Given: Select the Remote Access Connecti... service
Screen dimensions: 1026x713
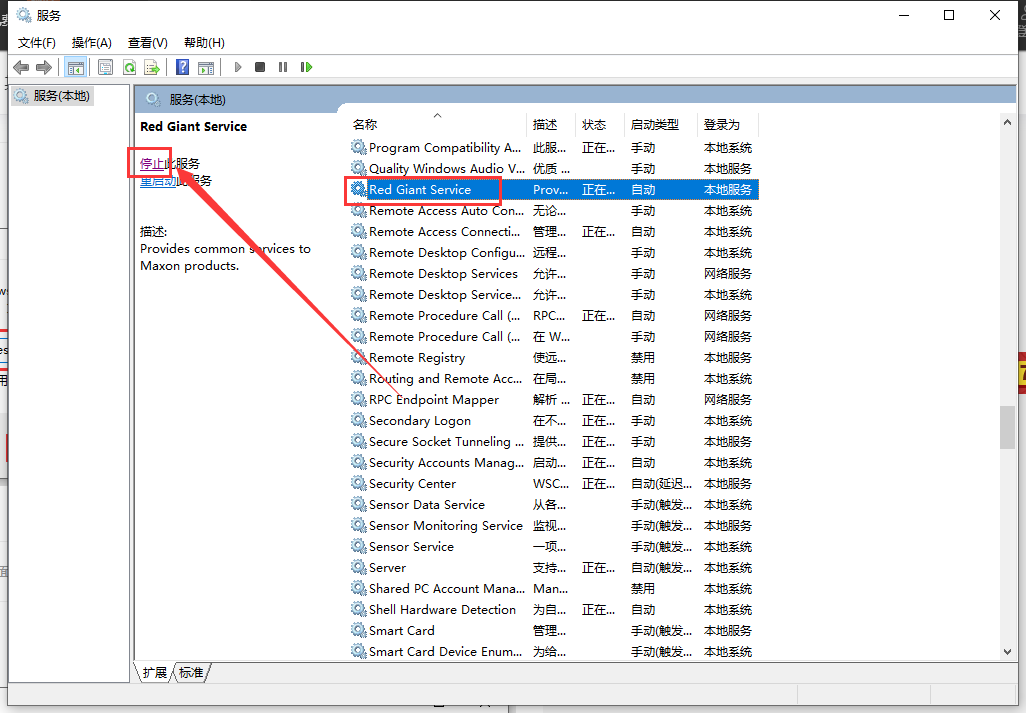Looking at the screenshot, I should click(553, 232).
